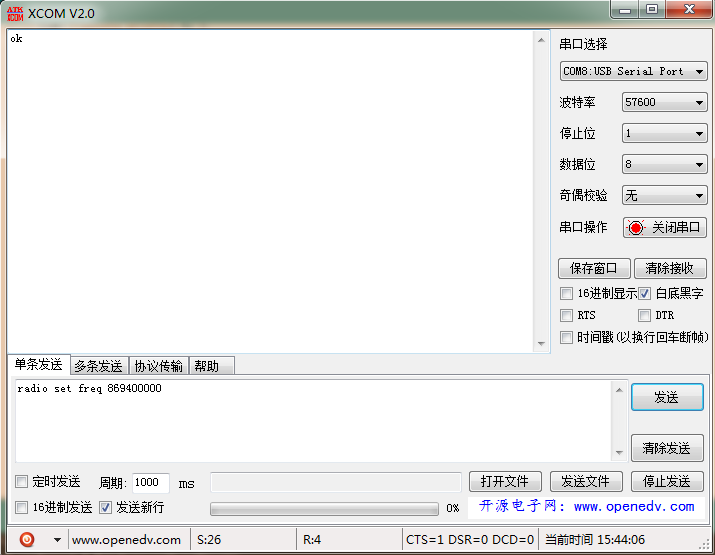Click receive area scrollbar up arrow
The width and height of the screenshot is (715, 555).
(x=541, y=40)
